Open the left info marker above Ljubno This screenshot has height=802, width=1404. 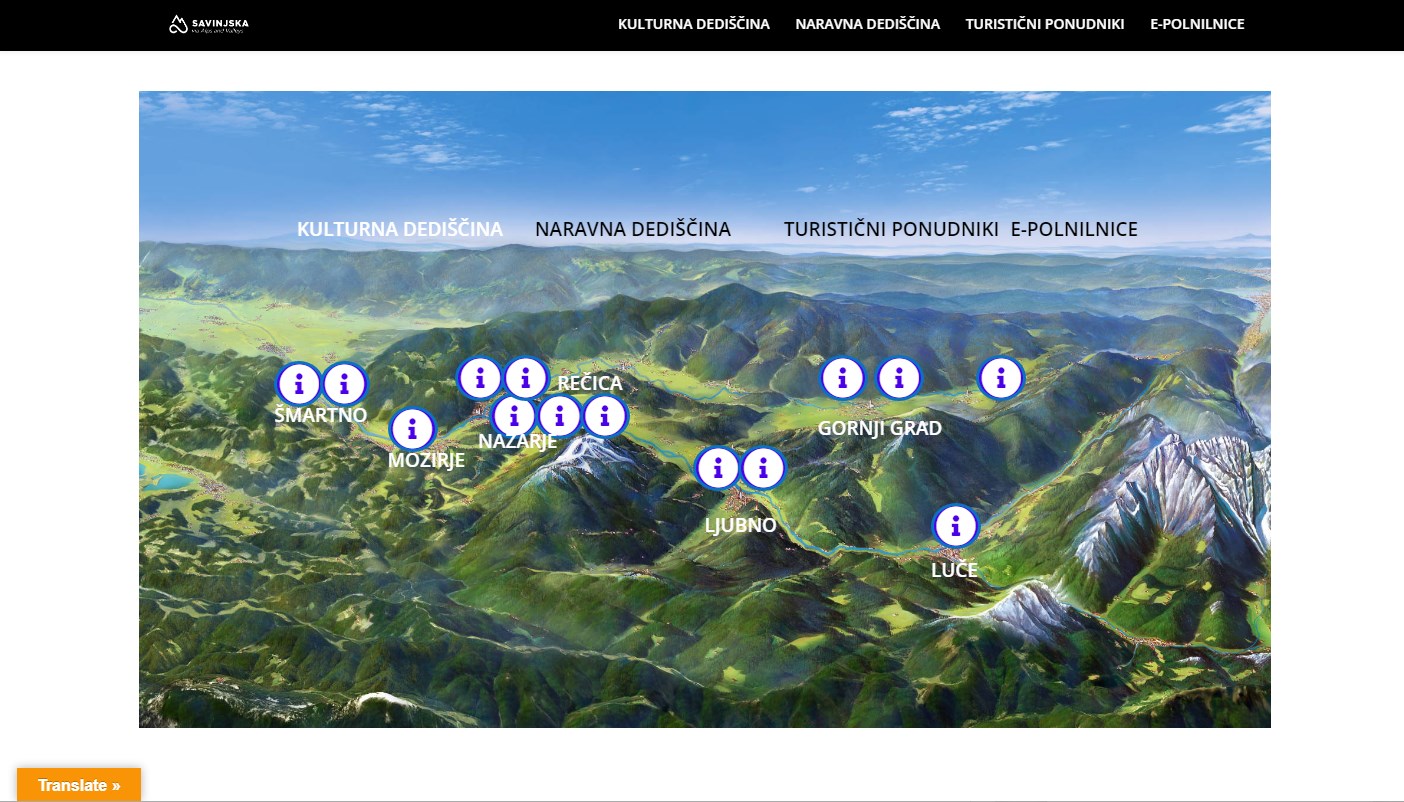(718, 468)
